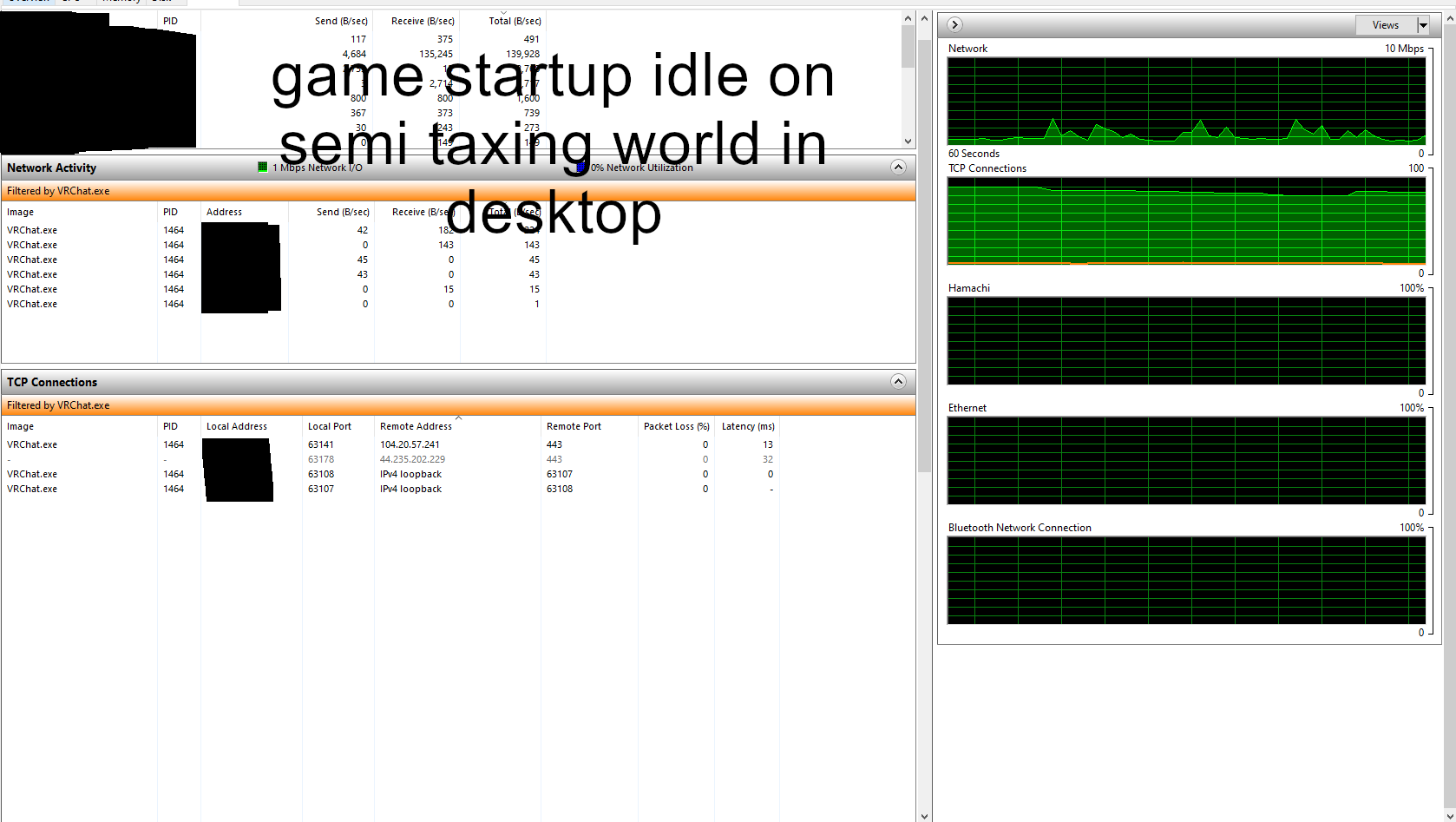Select the VRChat.exe row receiving 15 B/sec
Viewport: 1456px width, 822px height.
click(x=274, y=289)
